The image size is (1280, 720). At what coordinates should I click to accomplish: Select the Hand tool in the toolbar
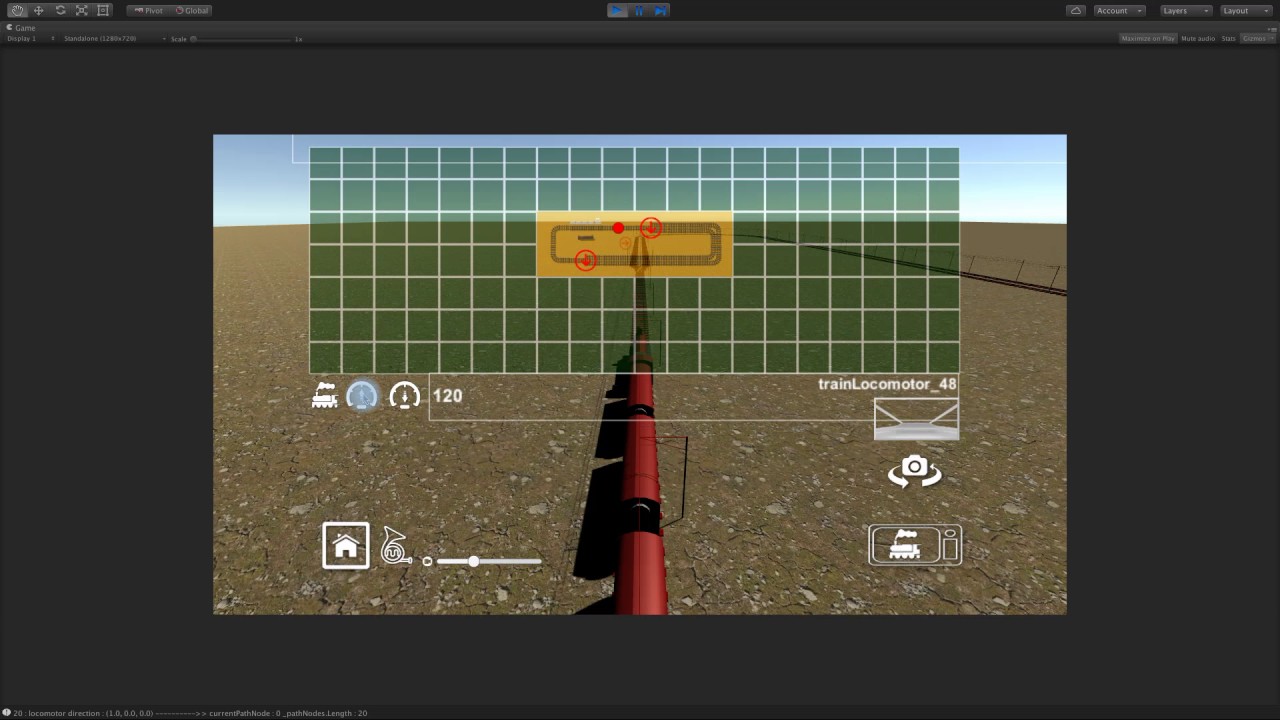[x=16, y=10]
